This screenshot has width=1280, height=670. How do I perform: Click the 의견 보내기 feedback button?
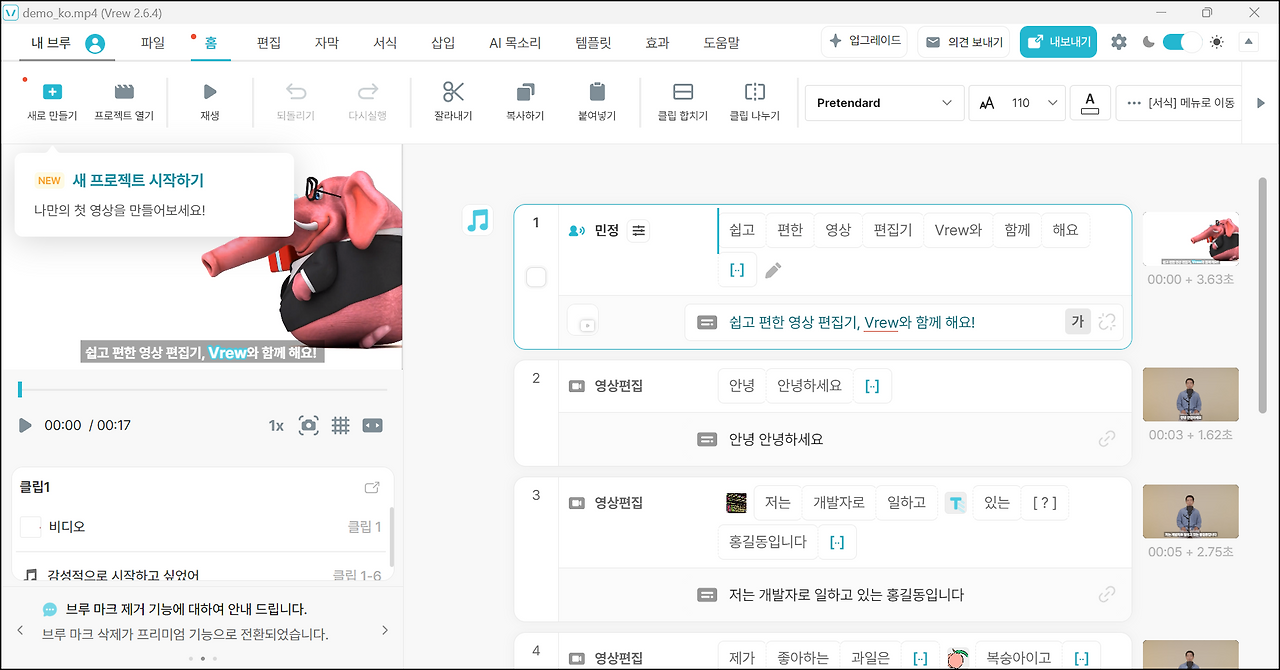click(962, 42)
